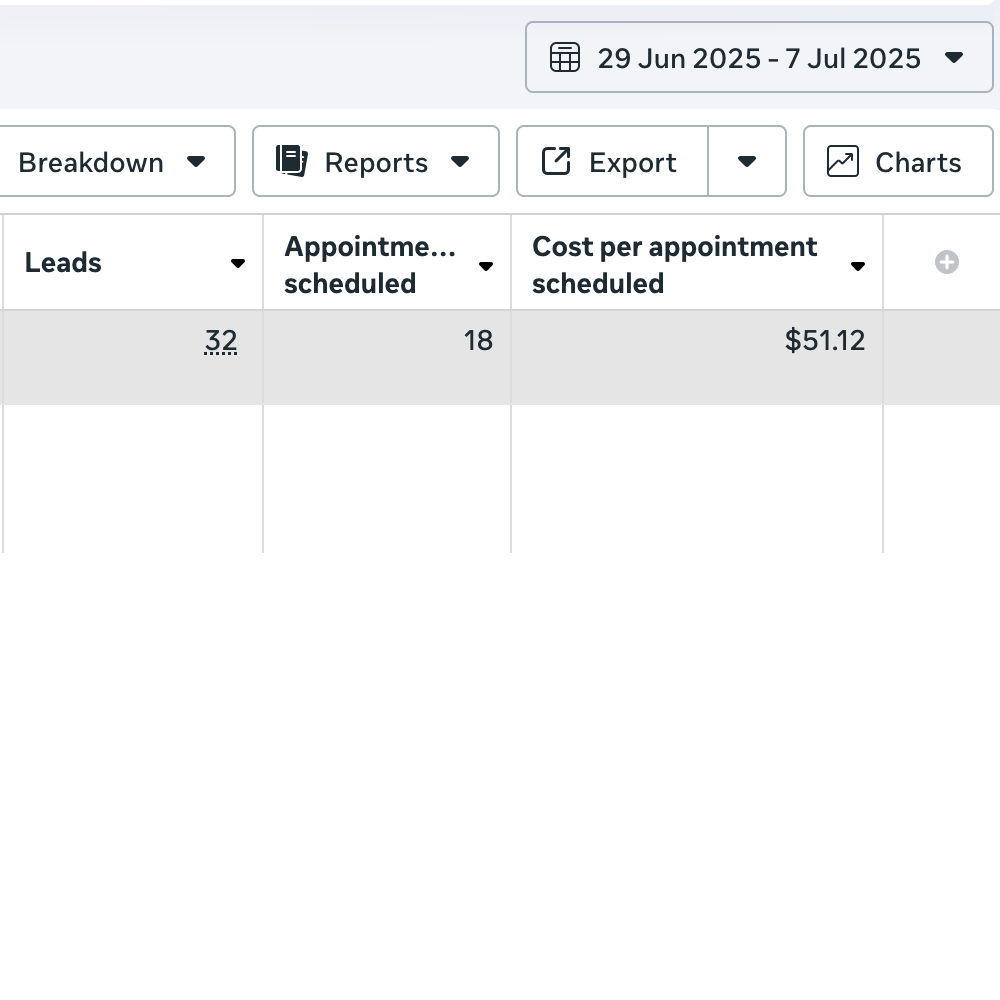Click the 29 Jun 2025 - 7 Jul 2025 text
Image resolution: width=1000 pixels, height=1000 pixels.
pos(759,58)
